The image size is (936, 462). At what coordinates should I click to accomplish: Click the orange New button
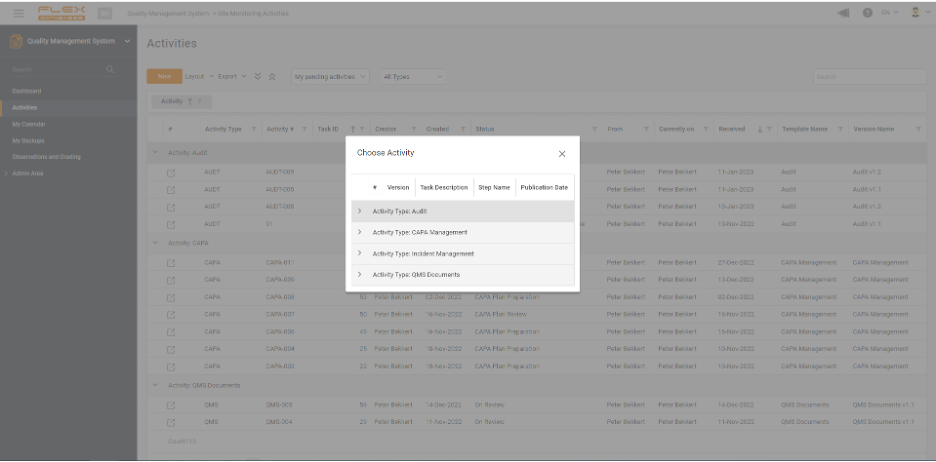tap(163, 77)
